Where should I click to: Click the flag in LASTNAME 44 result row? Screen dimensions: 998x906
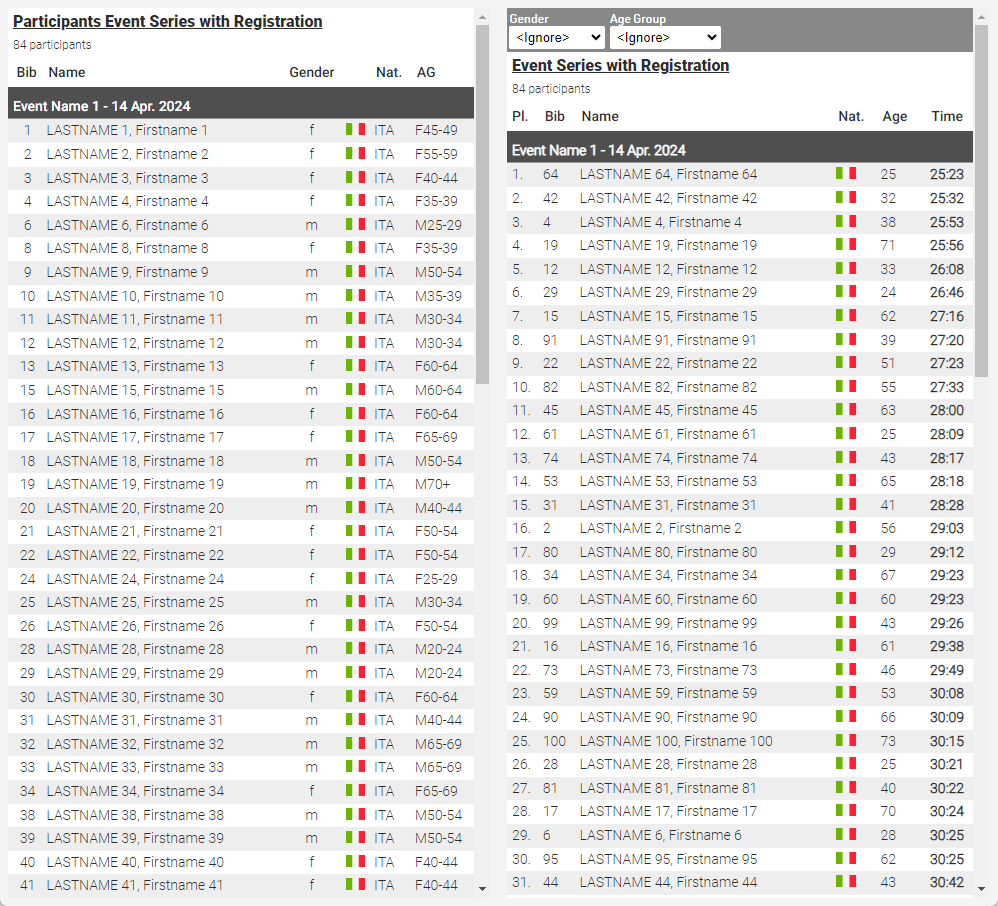846,882
